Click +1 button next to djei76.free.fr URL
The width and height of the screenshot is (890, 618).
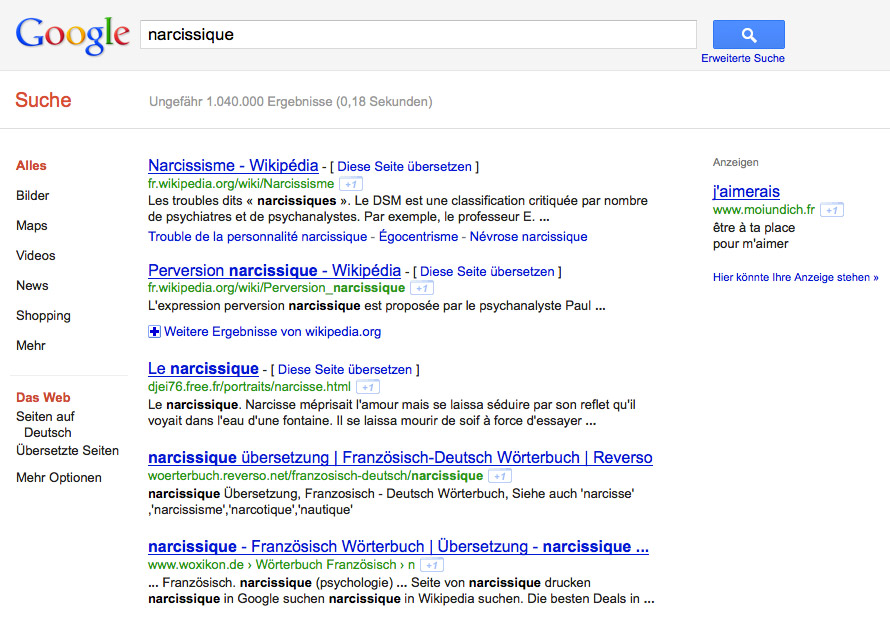tap(367, 387)
